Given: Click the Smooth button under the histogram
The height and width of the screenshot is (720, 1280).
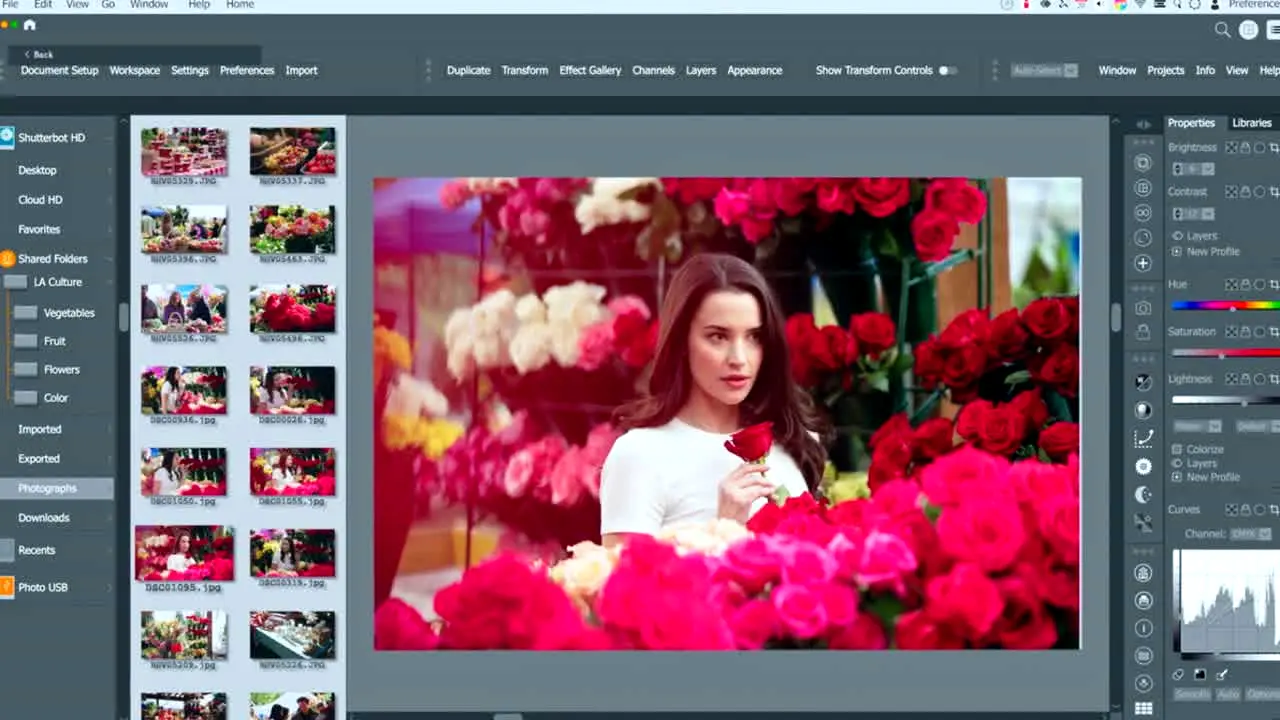Looking at the screenshot, I should (x=1192, y=694).
